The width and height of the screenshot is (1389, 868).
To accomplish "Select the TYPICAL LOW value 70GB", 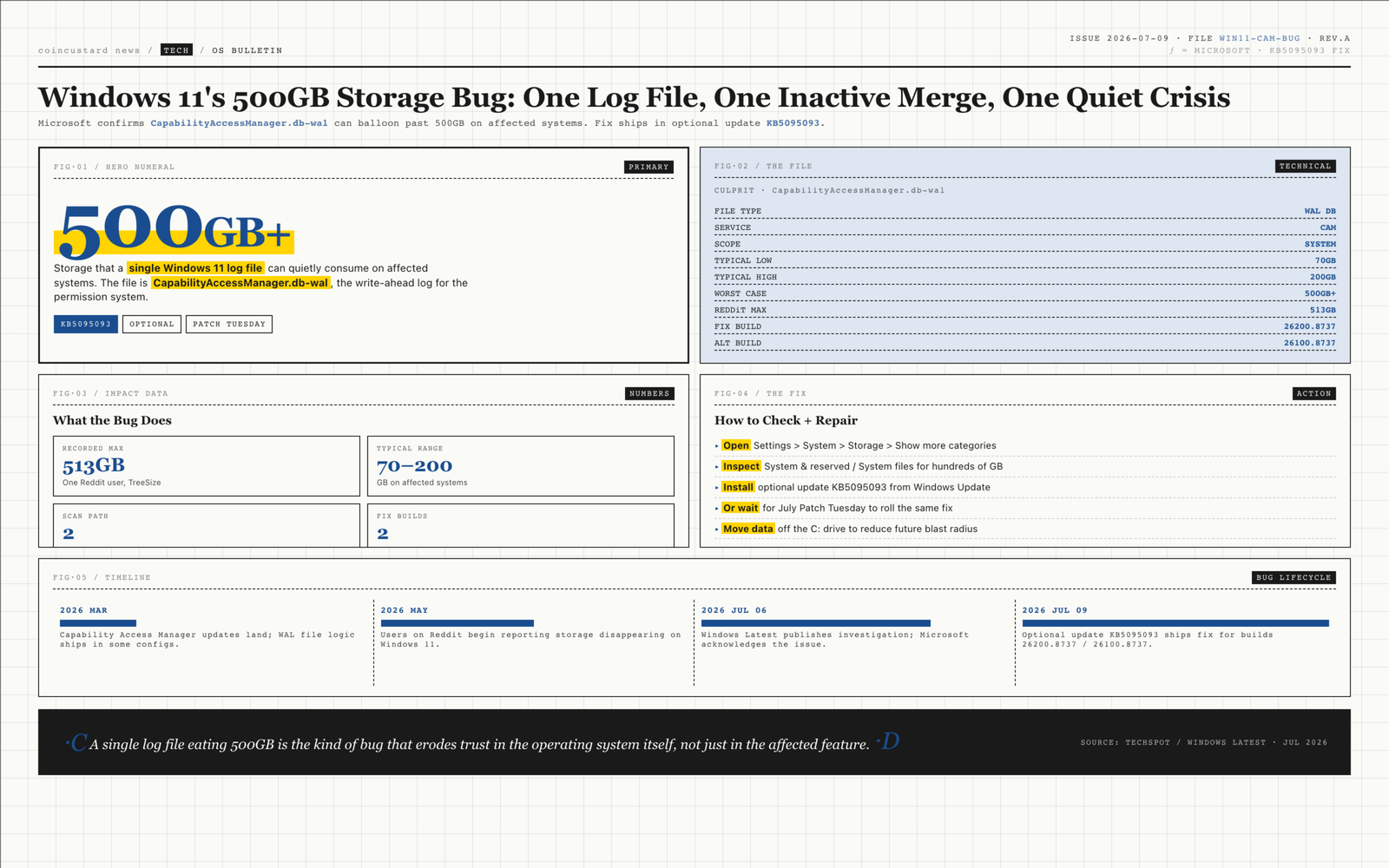I will pos(1325,260).
